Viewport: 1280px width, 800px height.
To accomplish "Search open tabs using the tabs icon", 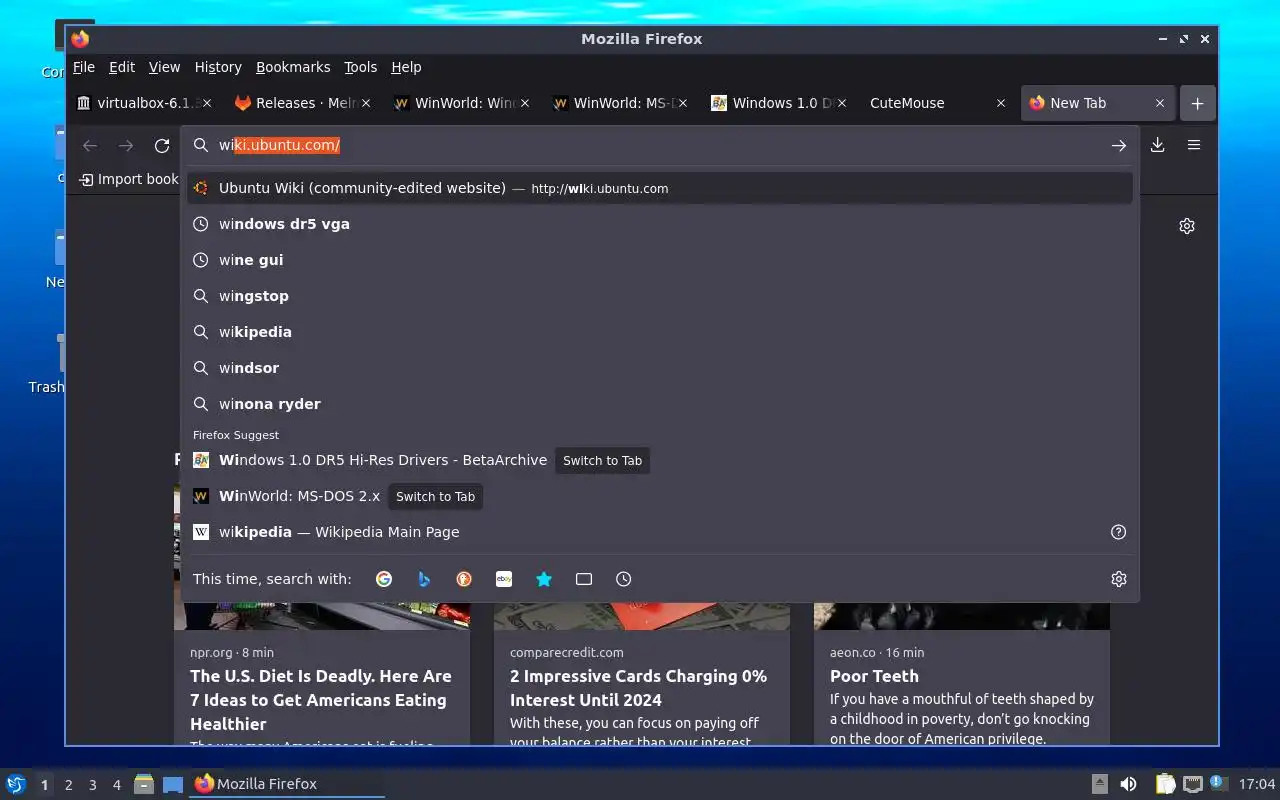I will 584,579.
